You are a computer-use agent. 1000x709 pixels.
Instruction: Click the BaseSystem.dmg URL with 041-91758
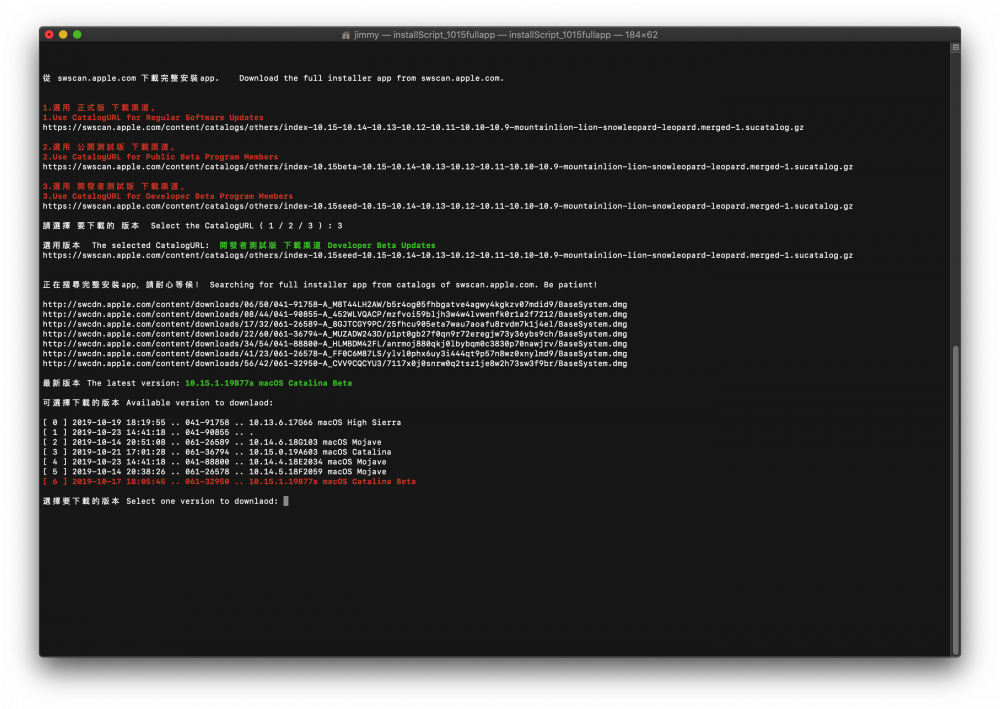click(335, 305)
